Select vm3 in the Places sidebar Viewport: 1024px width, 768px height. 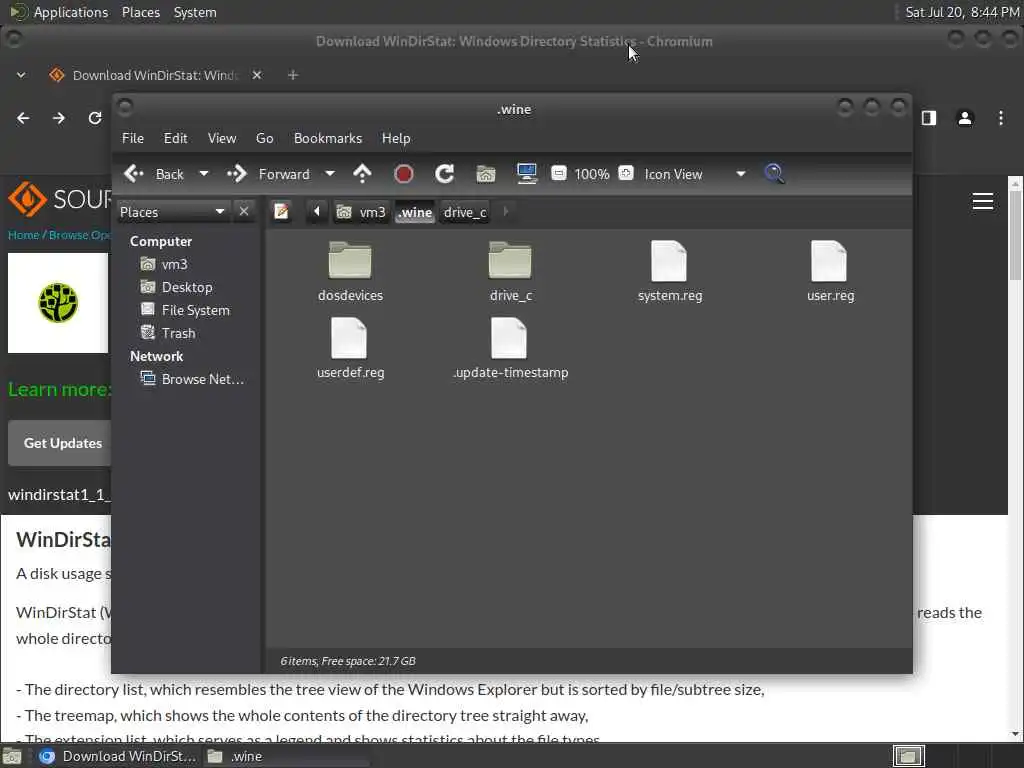[x=165, y=264]
